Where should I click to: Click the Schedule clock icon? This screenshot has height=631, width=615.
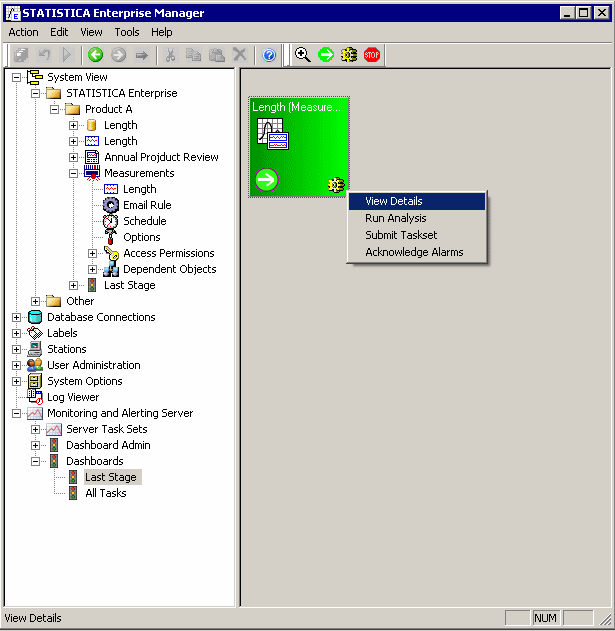(110, 221)
